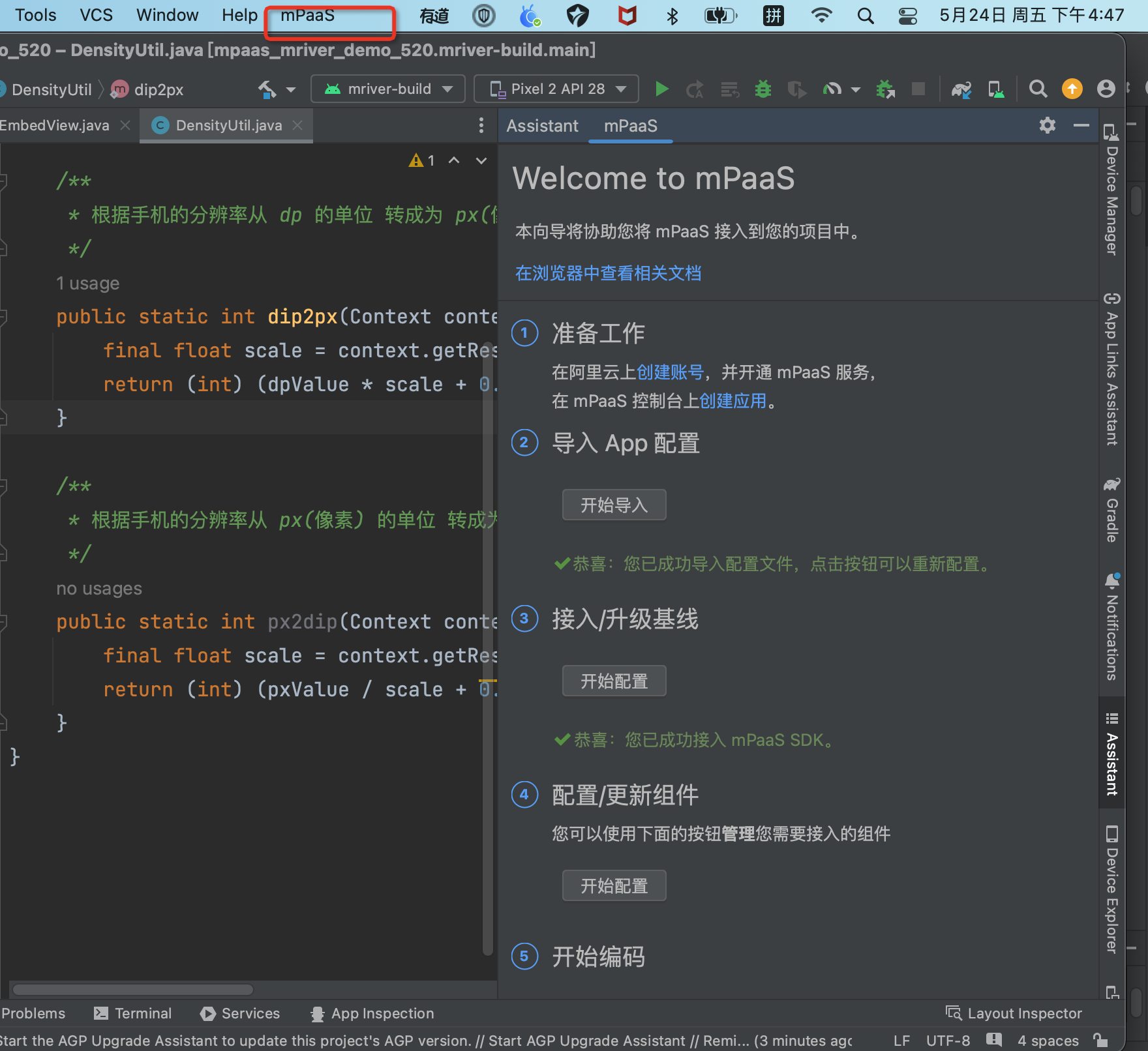Click the editor horizontal scrollbar
The width and height of the screenshot is (1148, 1051).
(x=132, y=989)
